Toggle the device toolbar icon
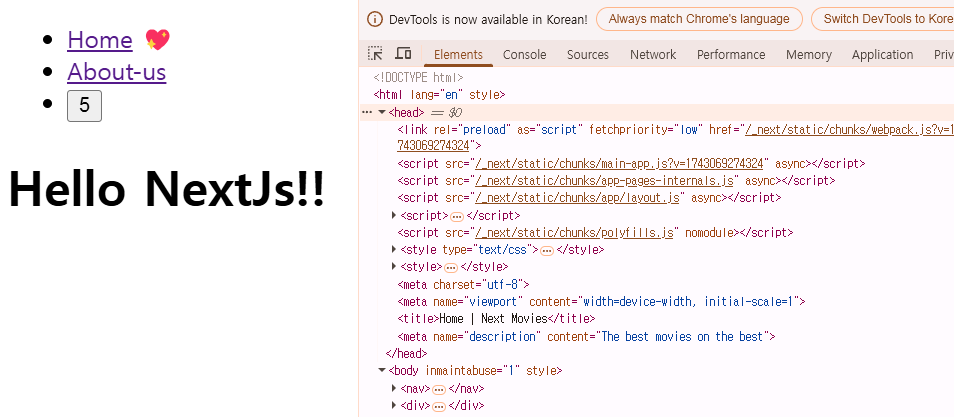Image resolution: width=954 pixels, height=417 pixels. pyautogui.click(x=403, y=54)
